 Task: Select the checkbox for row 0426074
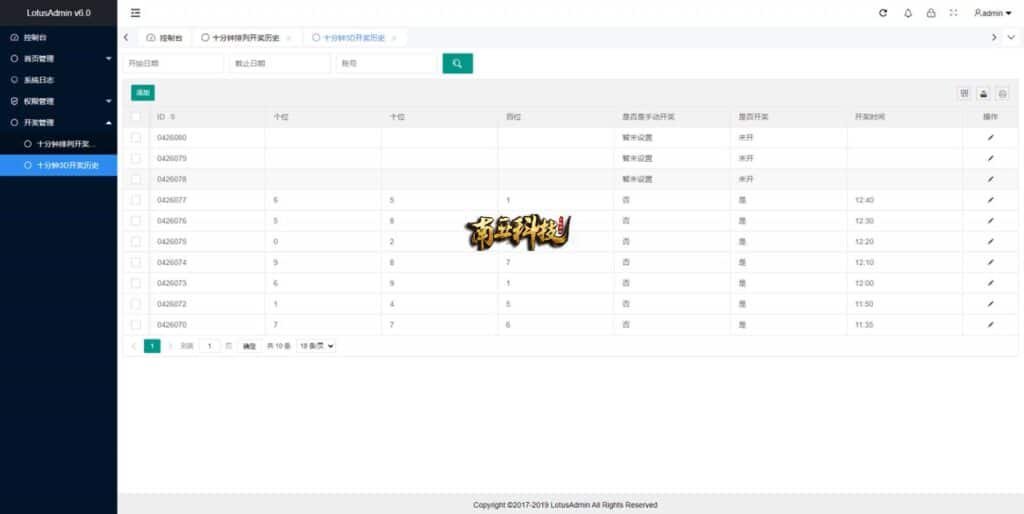pos(136,262)
